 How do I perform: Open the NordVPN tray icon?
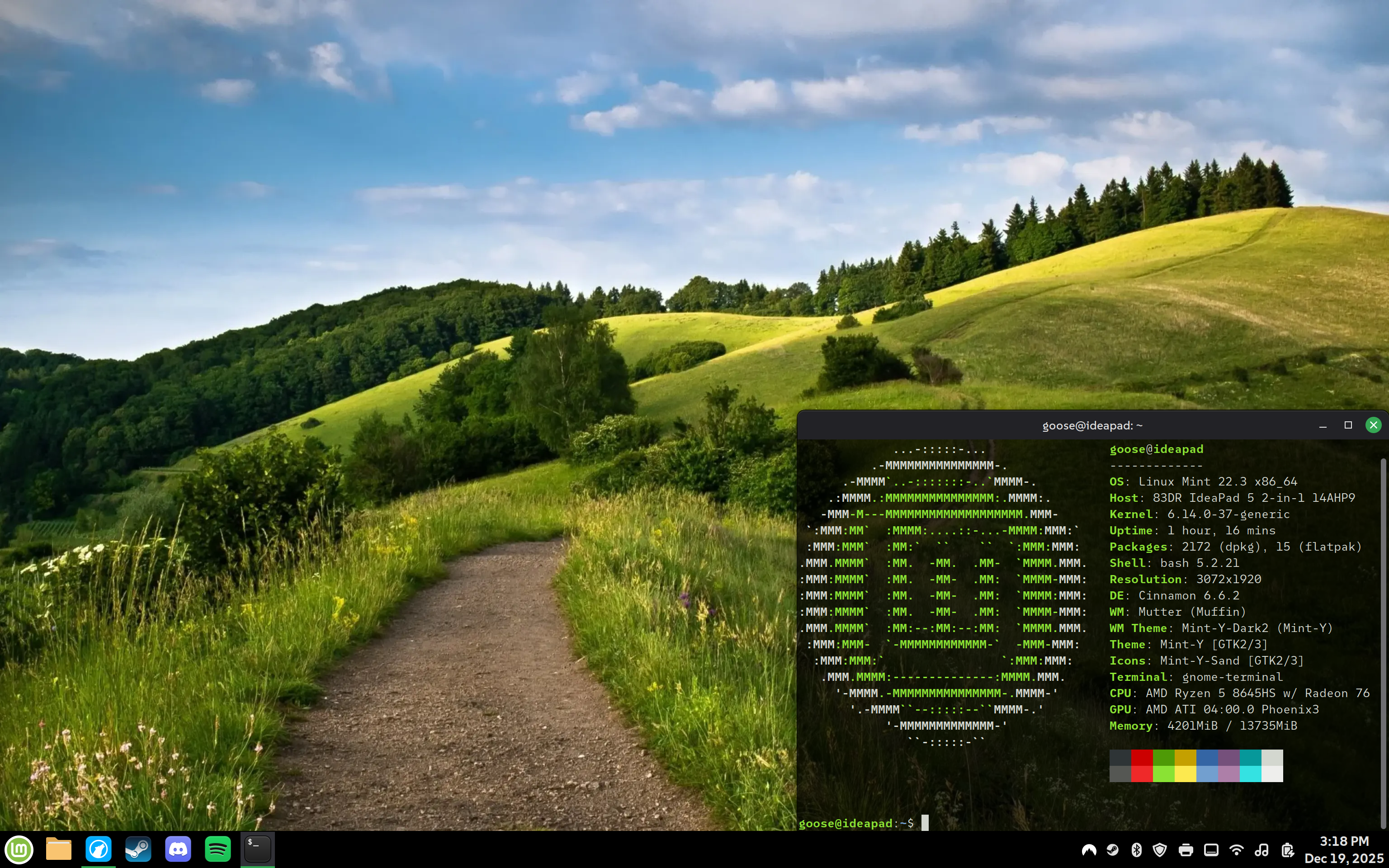(x=1089, y=851)
